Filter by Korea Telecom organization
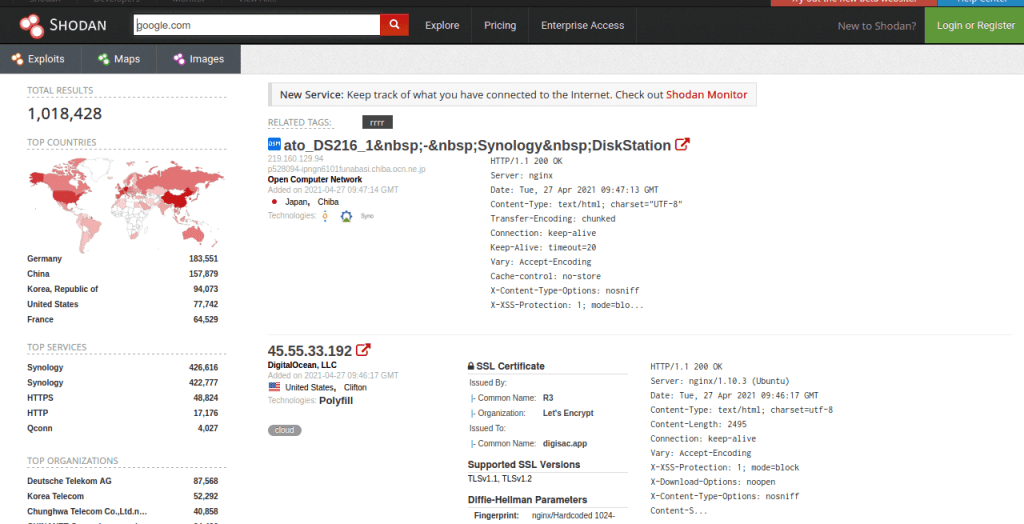The width and height of the screenshot is (1024, 524). pyautogui.click(x=56, y=496)
